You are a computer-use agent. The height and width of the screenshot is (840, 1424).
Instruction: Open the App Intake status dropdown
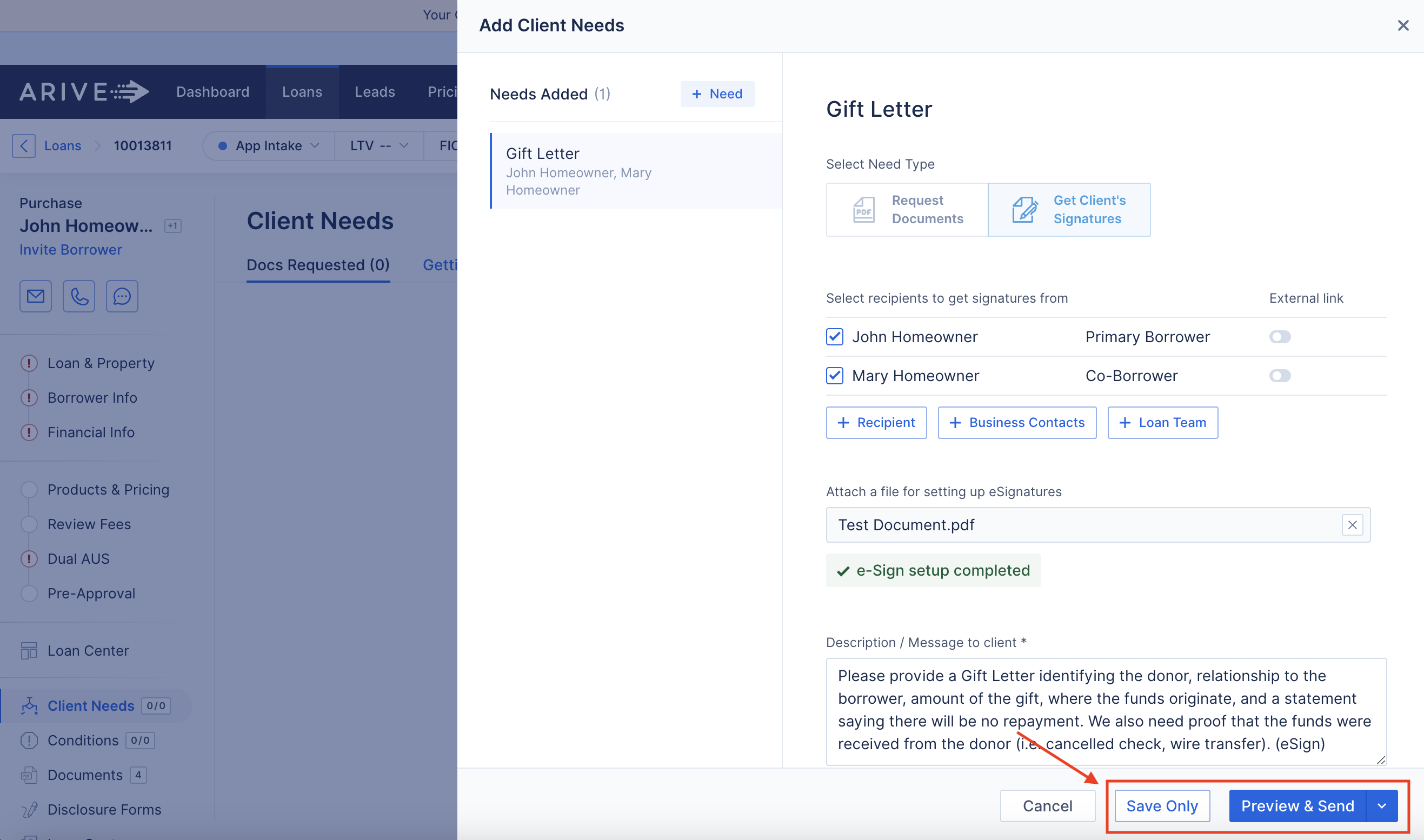269,145
